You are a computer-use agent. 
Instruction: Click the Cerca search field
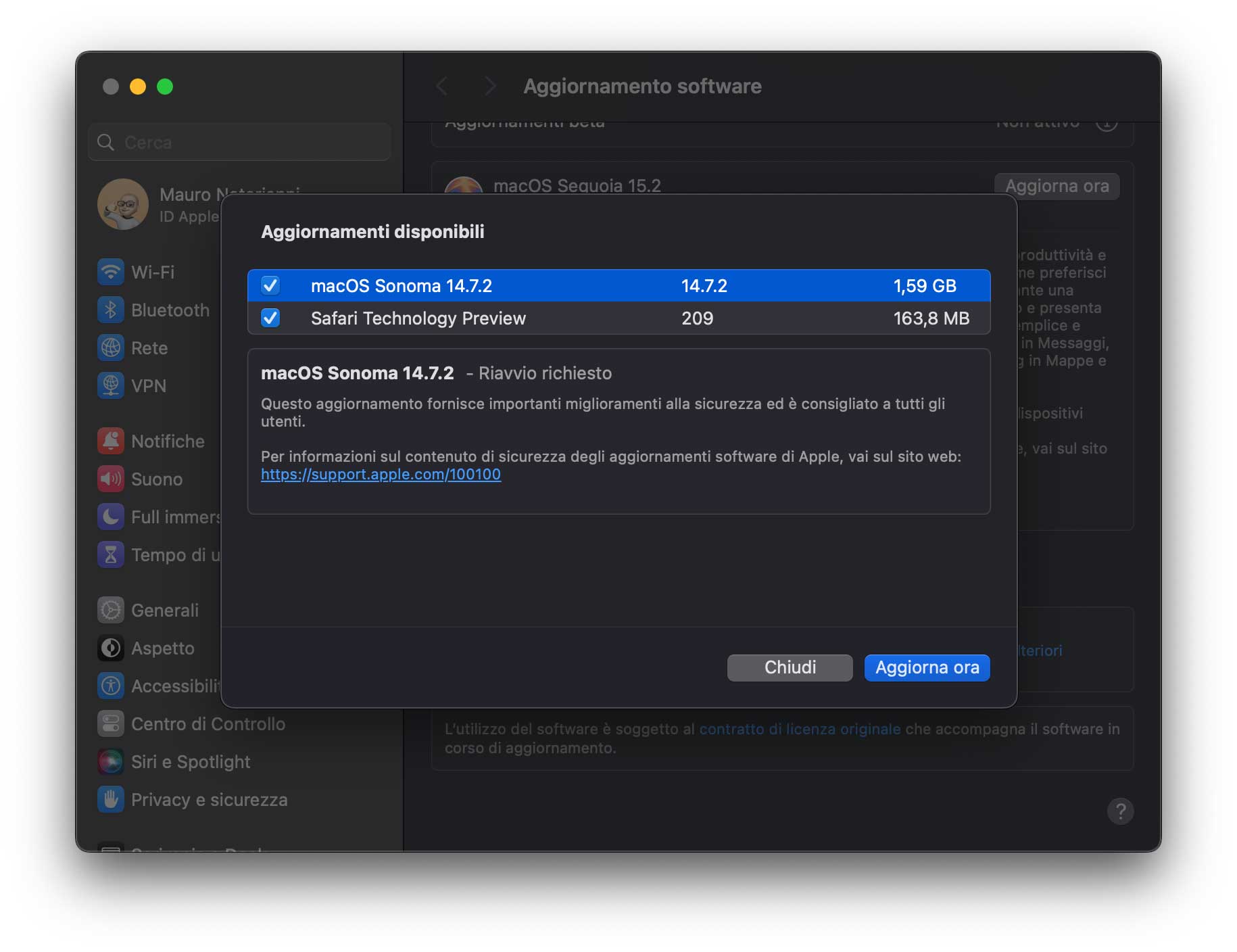pyautogui.click(x=239, y=142)
